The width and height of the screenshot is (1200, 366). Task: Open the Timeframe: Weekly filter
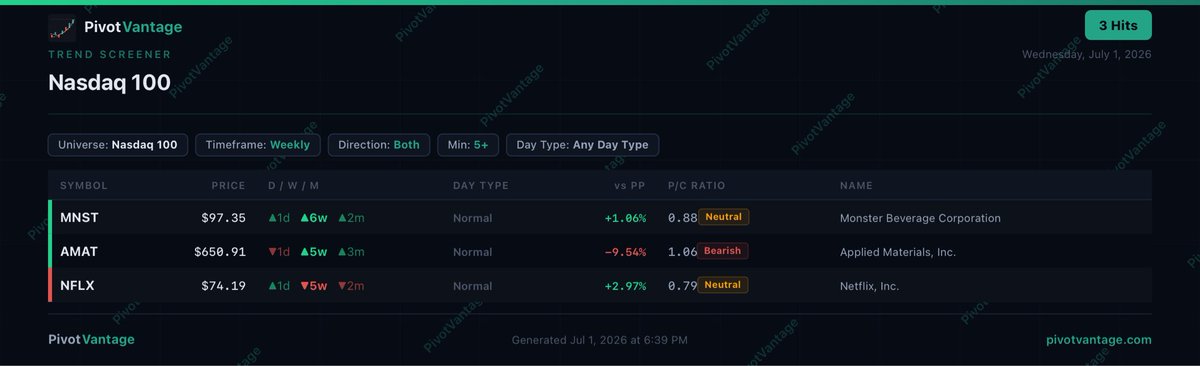[258, 145]
